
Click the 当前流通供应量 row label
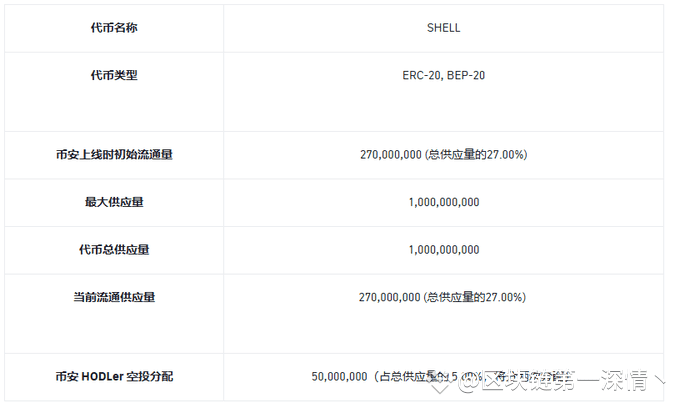coord(114,297)
